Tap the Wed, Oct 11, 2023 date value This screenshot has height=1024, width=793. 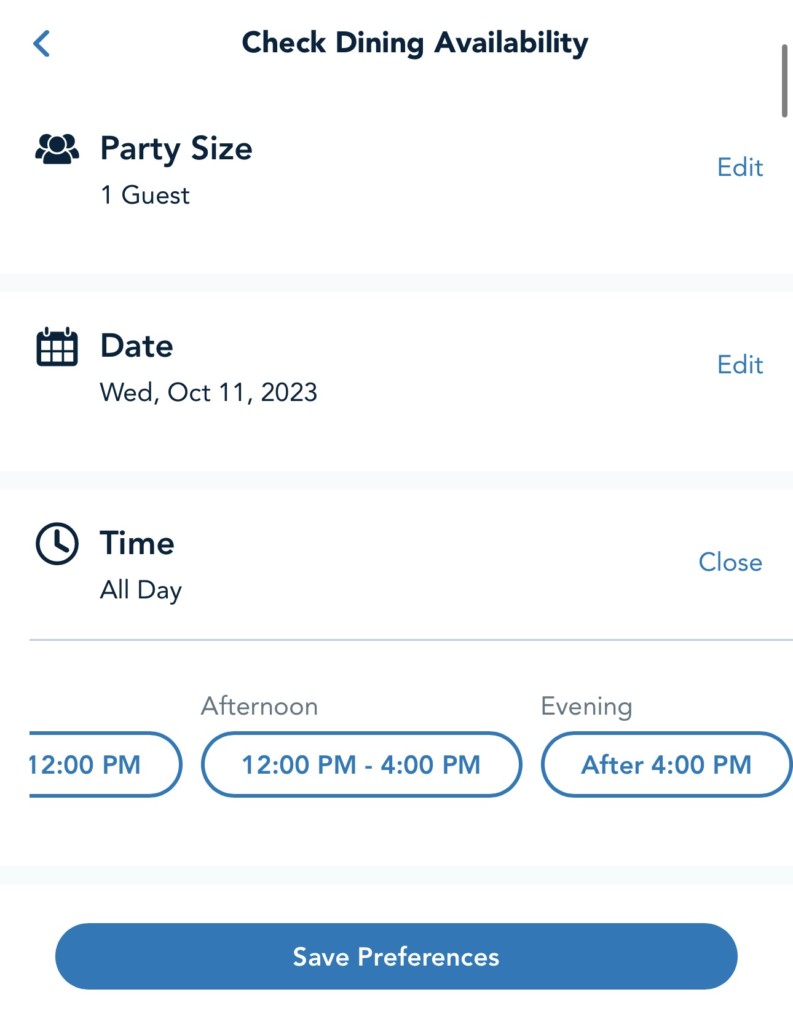point(208,392)
